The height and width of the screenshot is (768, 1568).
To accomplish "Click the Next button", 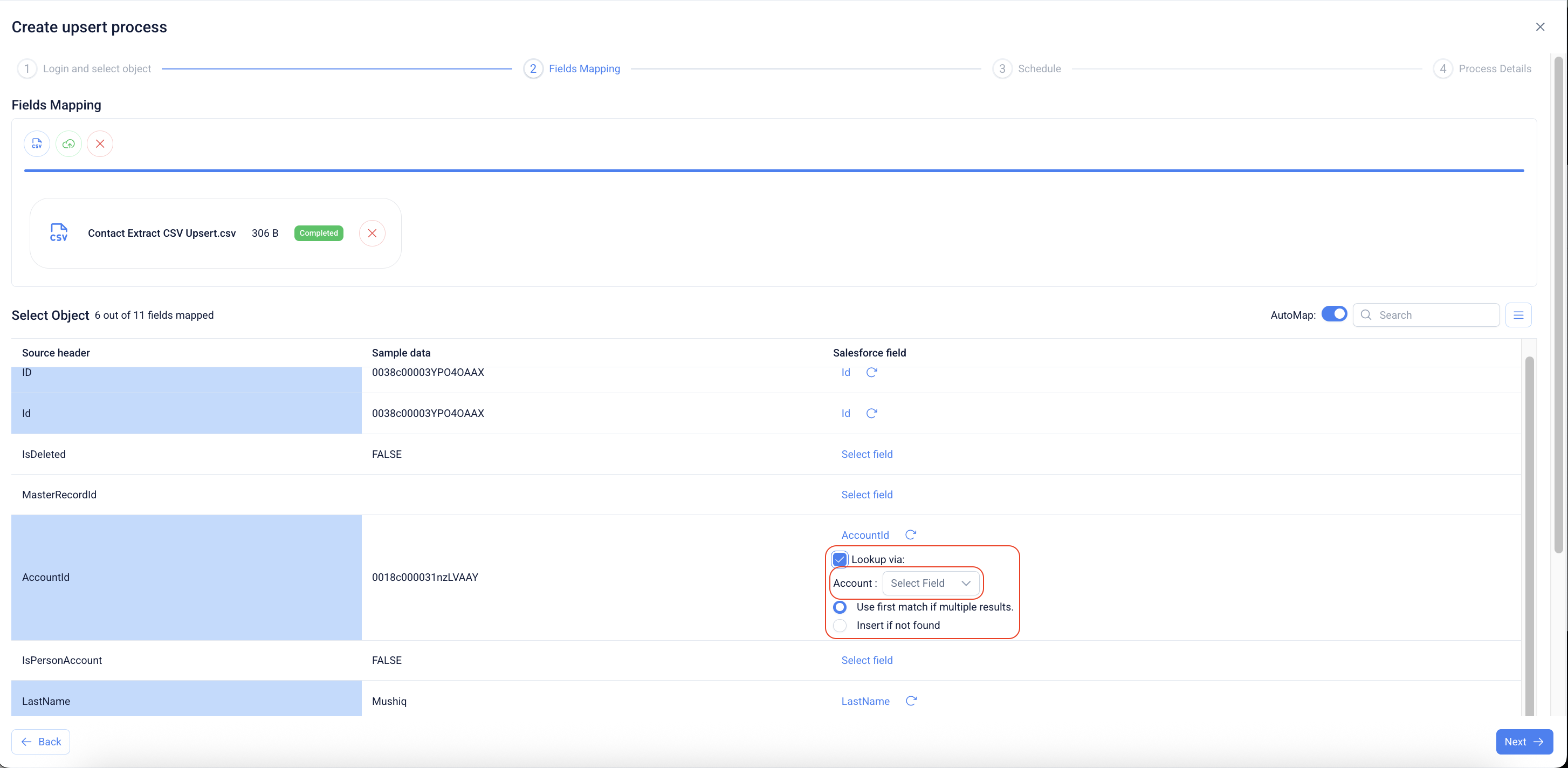I will click(x=1524, y=742).
